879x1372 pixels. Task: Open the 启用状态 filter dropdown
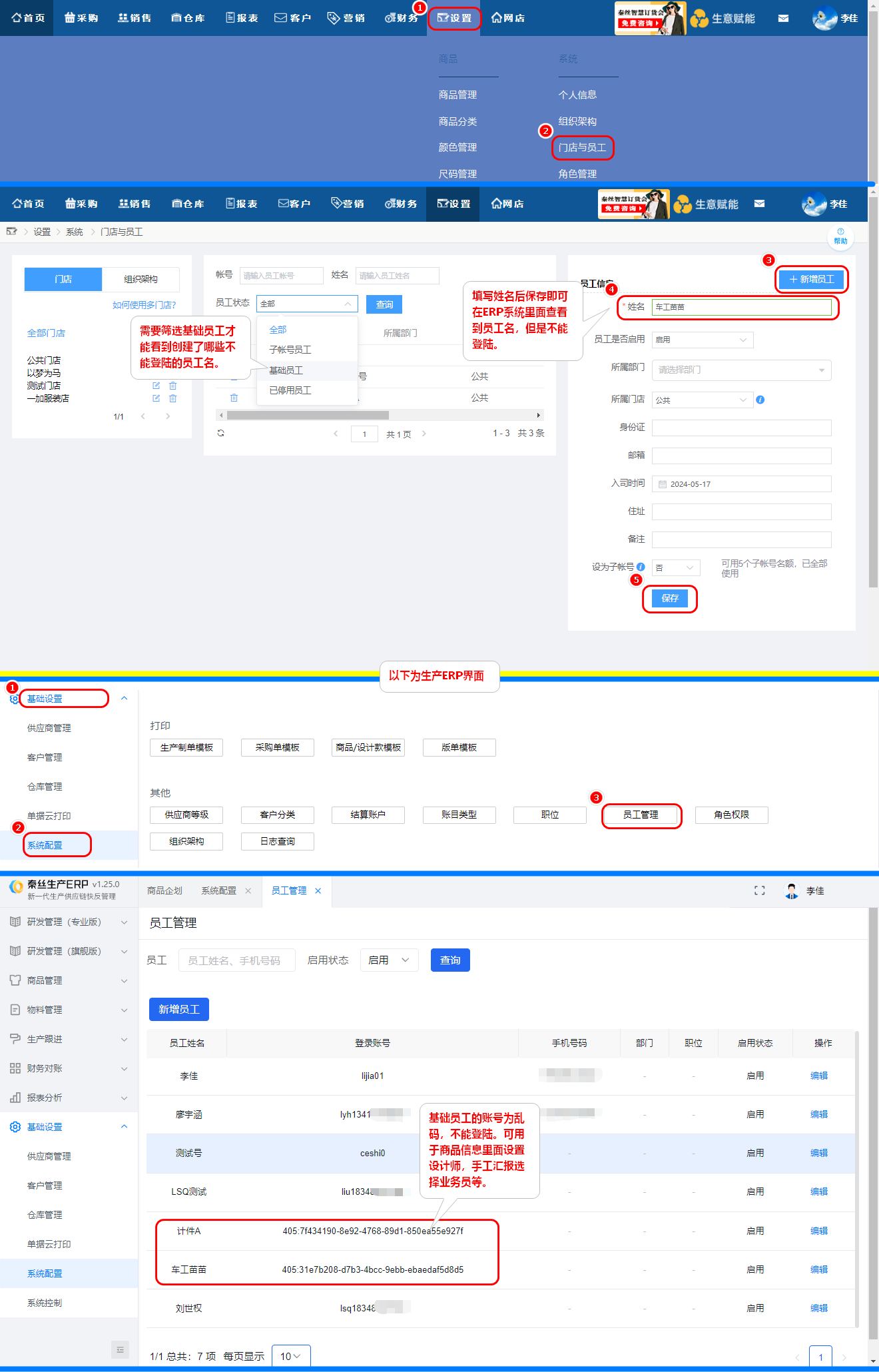click(389, 960)
